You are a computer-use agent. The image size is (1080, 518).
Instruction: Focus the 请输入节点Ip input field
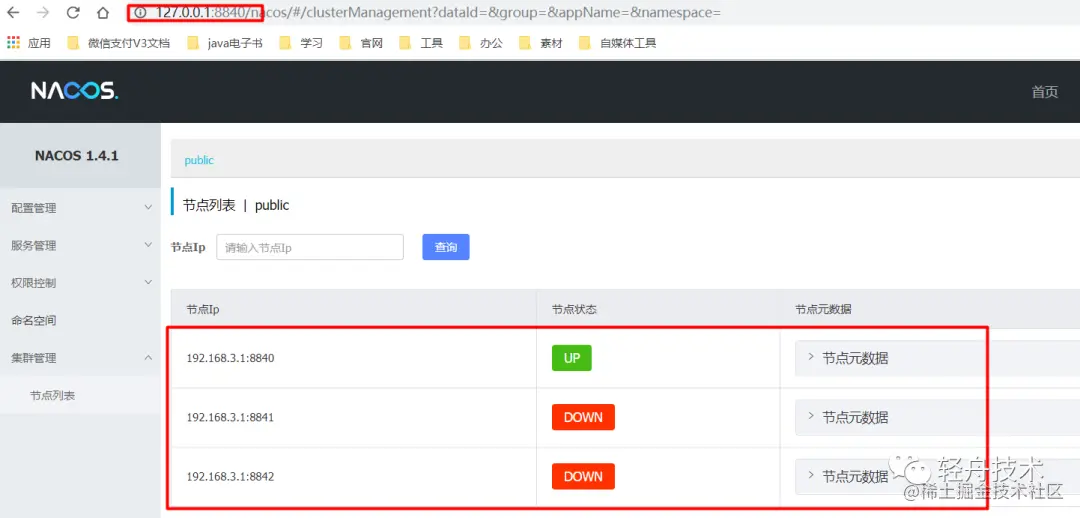point(310,247)
